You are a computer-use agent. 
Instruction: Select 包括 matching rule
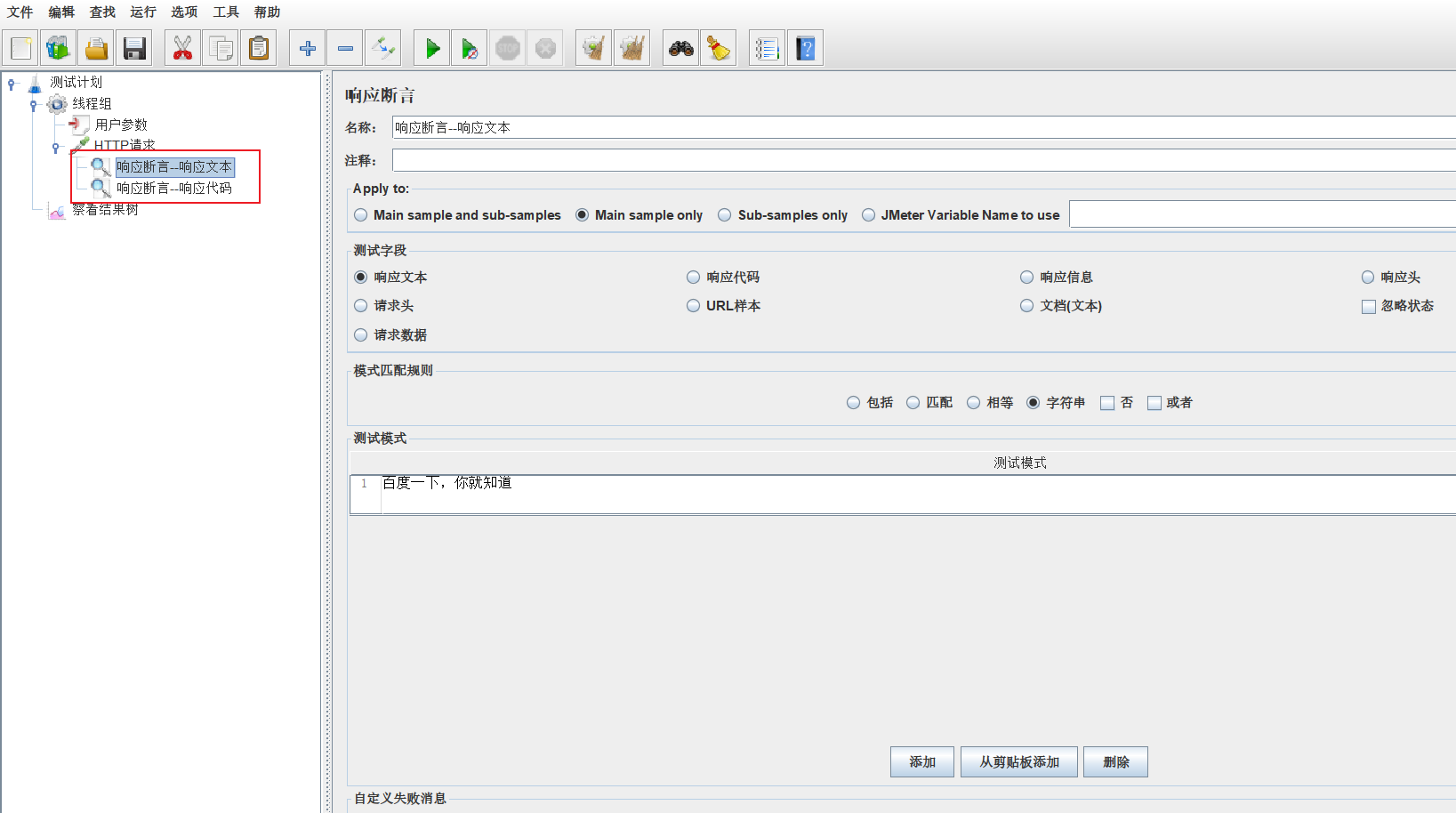click(870, 403)
